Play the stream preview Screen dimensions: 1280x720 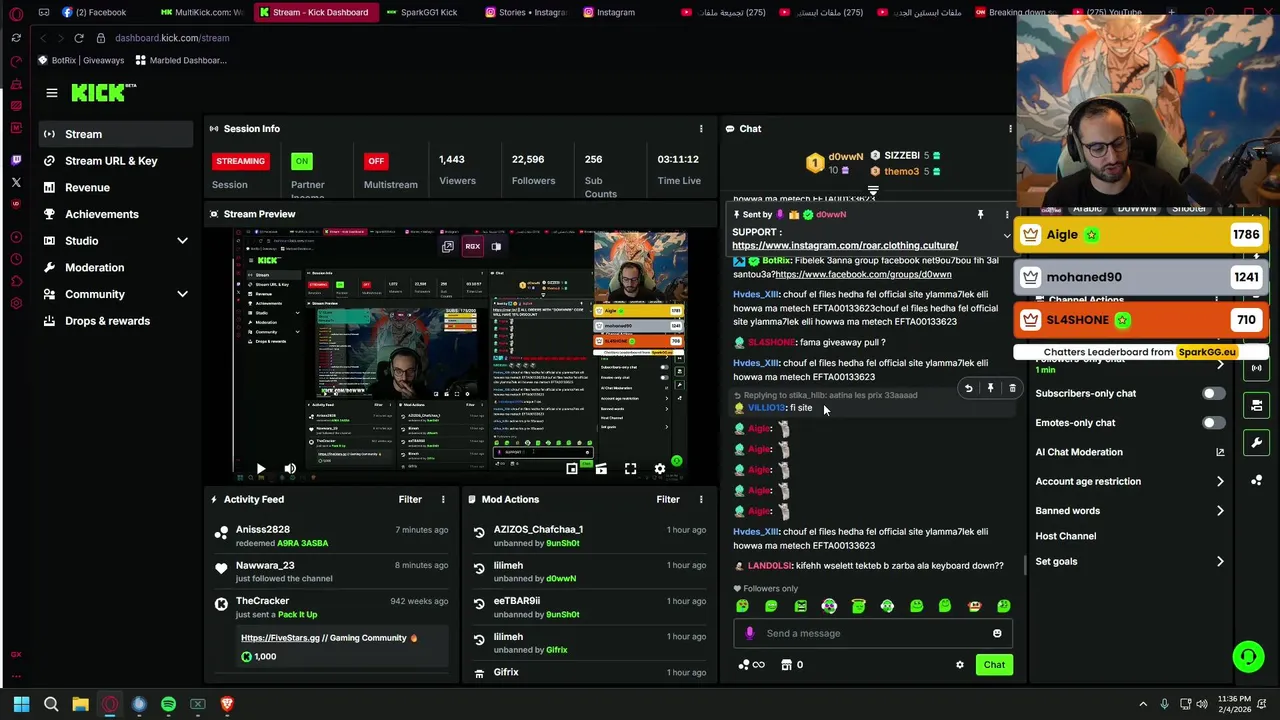pyautogui.click(x=260, y=468)
